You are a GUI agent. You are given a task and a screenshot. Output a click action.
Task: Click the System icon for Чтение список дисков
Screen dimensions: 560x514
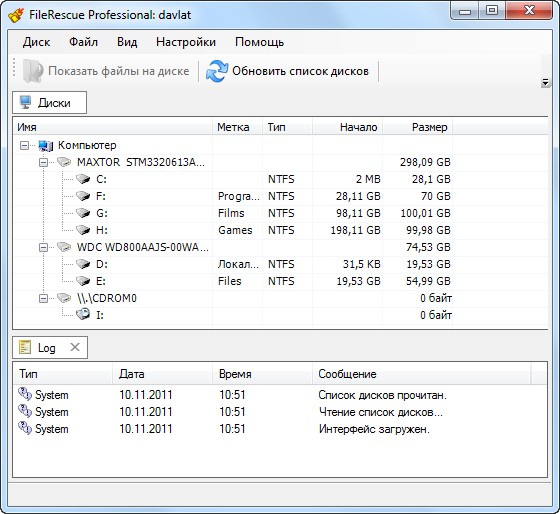25,411
